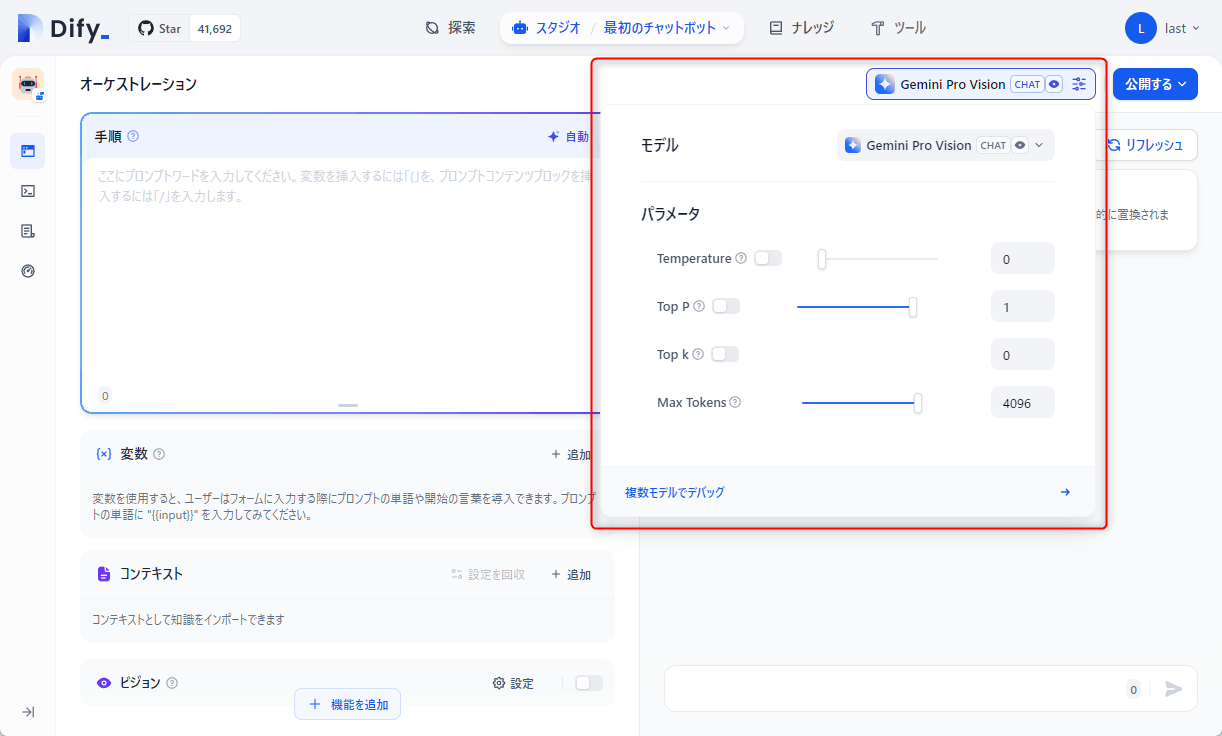Open the logs sidebar icon
This screenshot has width=1222, height=736.
[x=28, y=231]
